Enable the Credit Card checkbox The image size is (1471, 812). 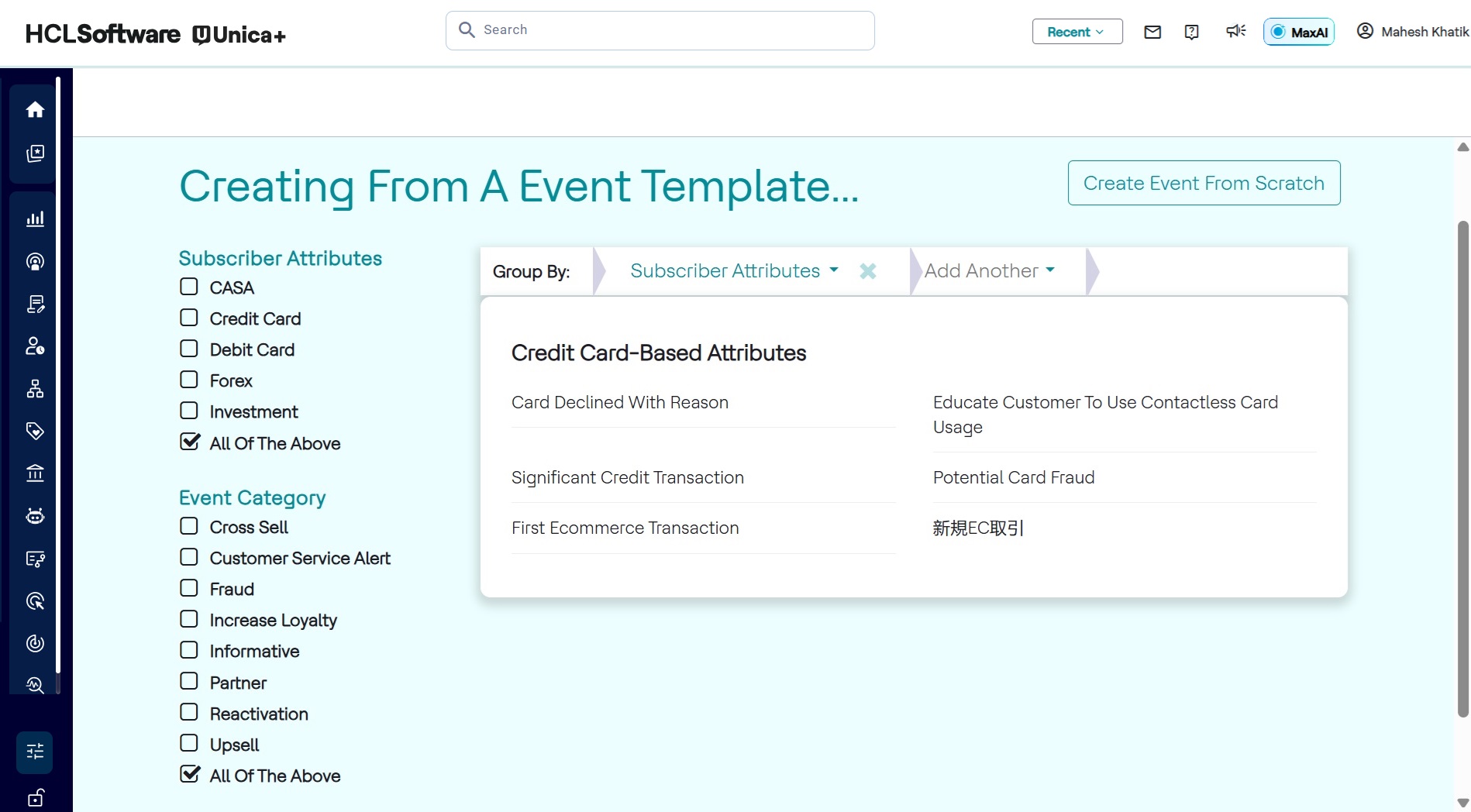(189, 318)
